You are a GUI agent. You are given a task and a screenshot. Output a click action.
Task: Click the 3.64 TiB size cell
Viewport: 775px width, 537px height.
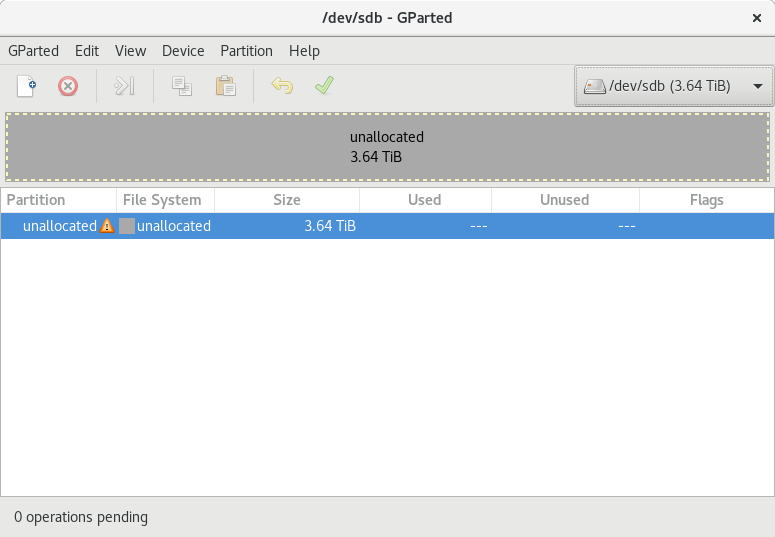click(x=330, y=226)
